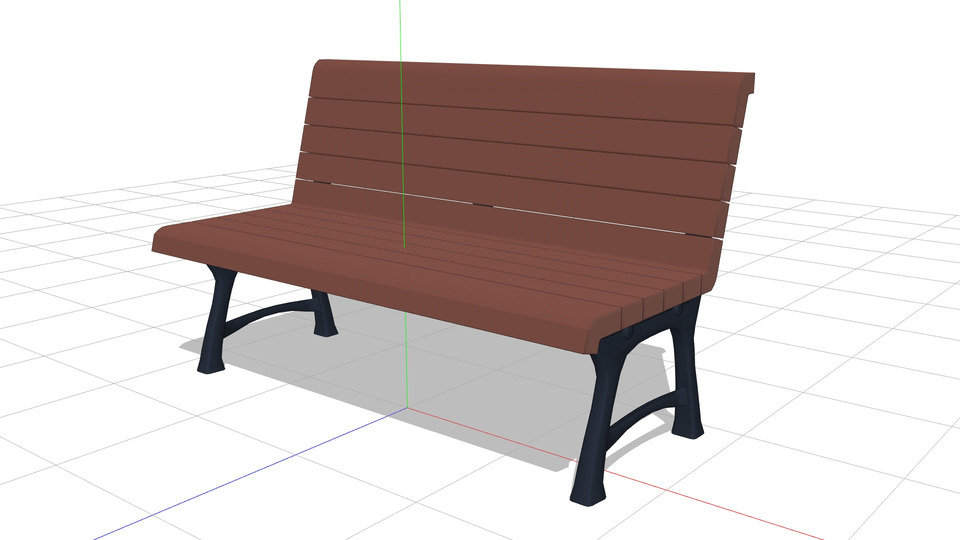
Task: Pick the blue axis line on floor
Action: click(x=251, y=474)
